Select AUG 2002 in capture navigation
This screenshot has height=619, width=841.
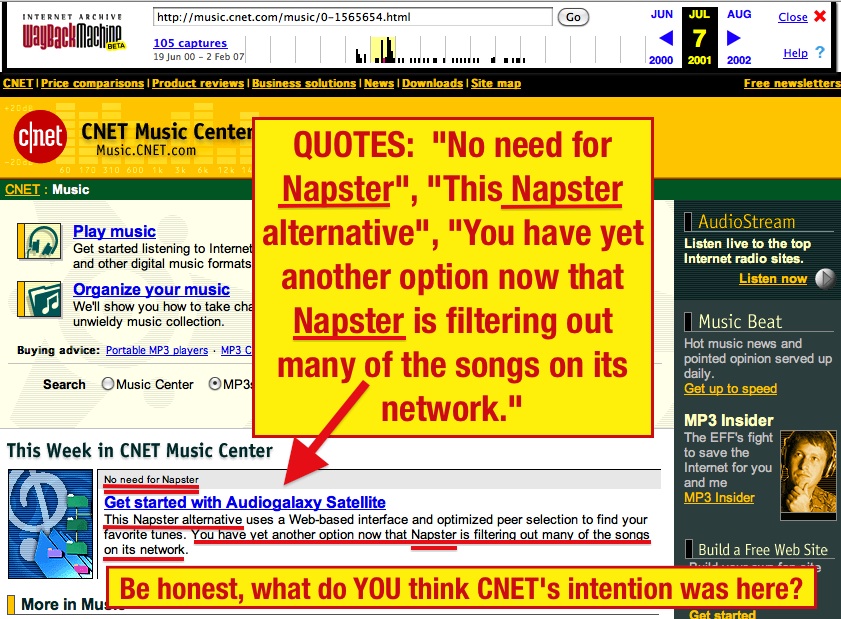[739, 36]
